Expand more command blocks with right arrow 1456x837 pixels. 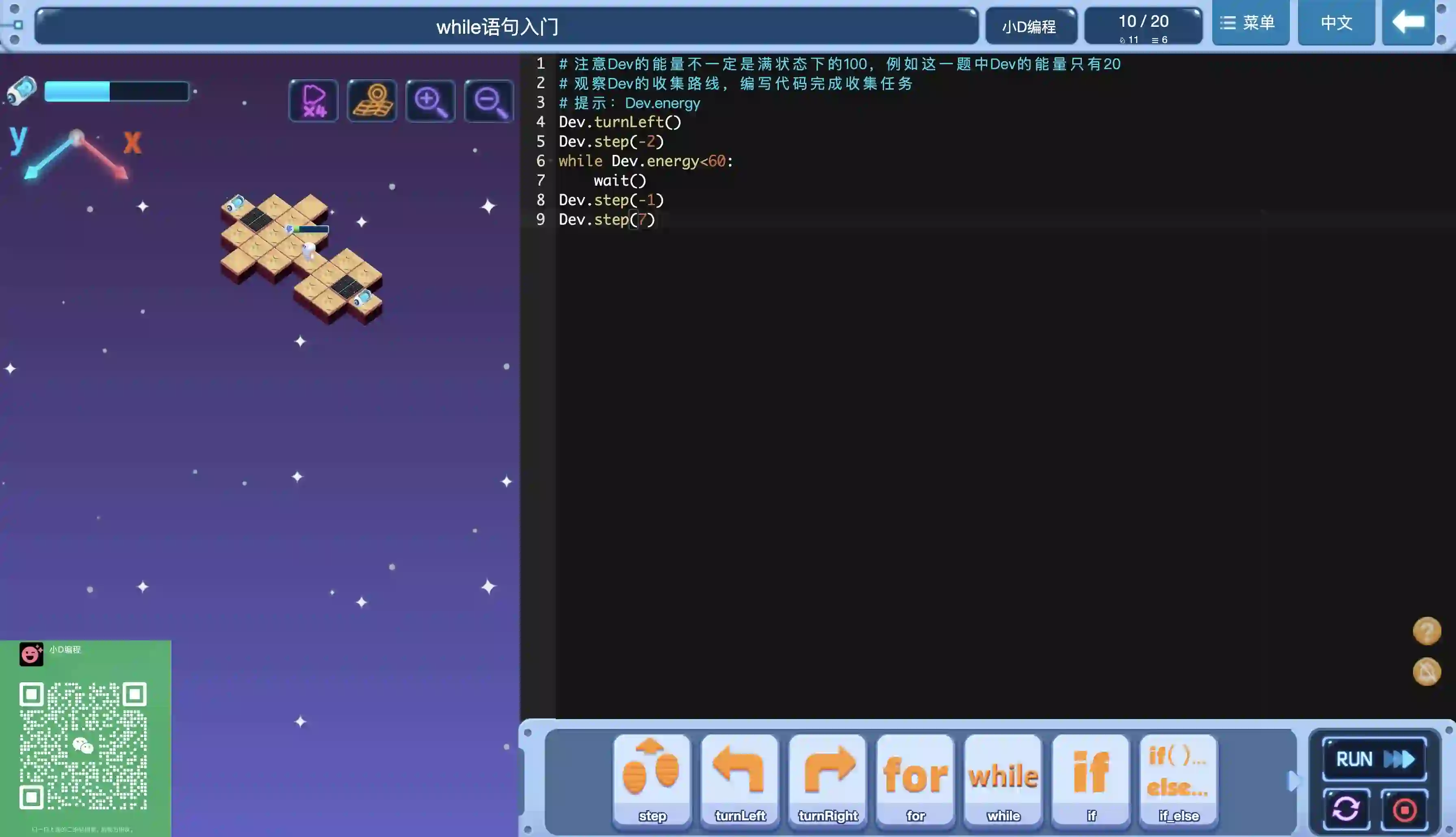(1293, 781)
